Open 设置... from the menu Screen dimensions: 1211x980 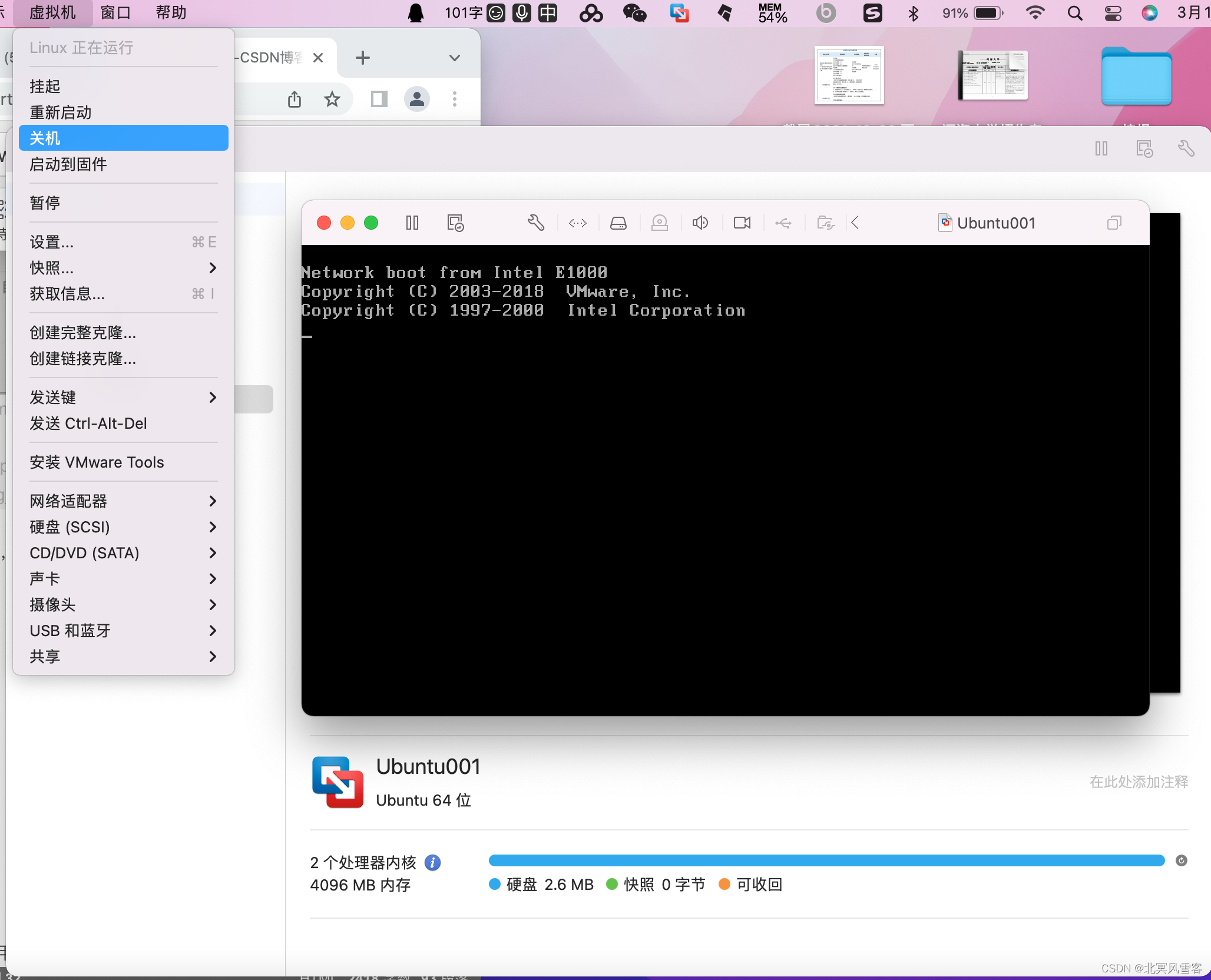pos(123,241)
